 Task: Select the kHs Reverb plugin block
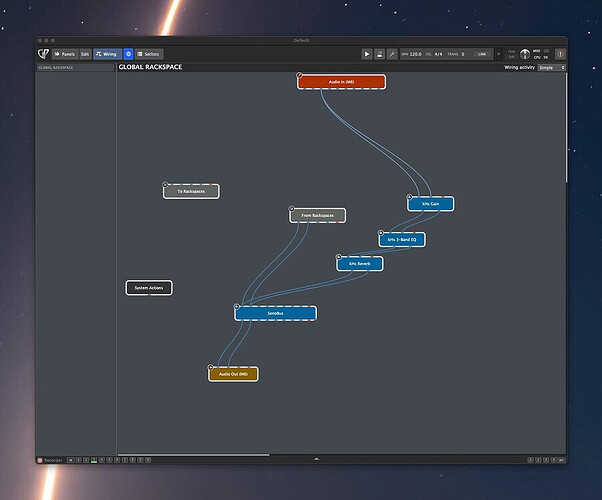click(x=360, y=264)
